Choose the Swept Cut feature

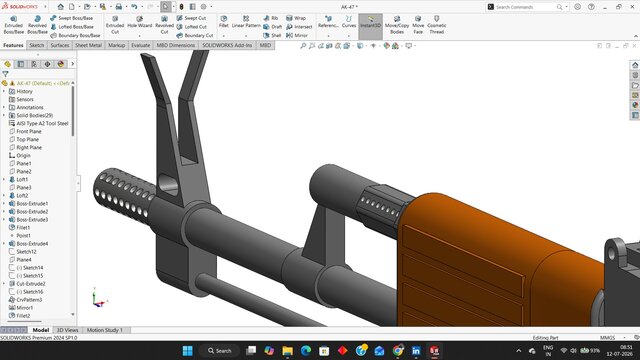click(x=191, y=18)
